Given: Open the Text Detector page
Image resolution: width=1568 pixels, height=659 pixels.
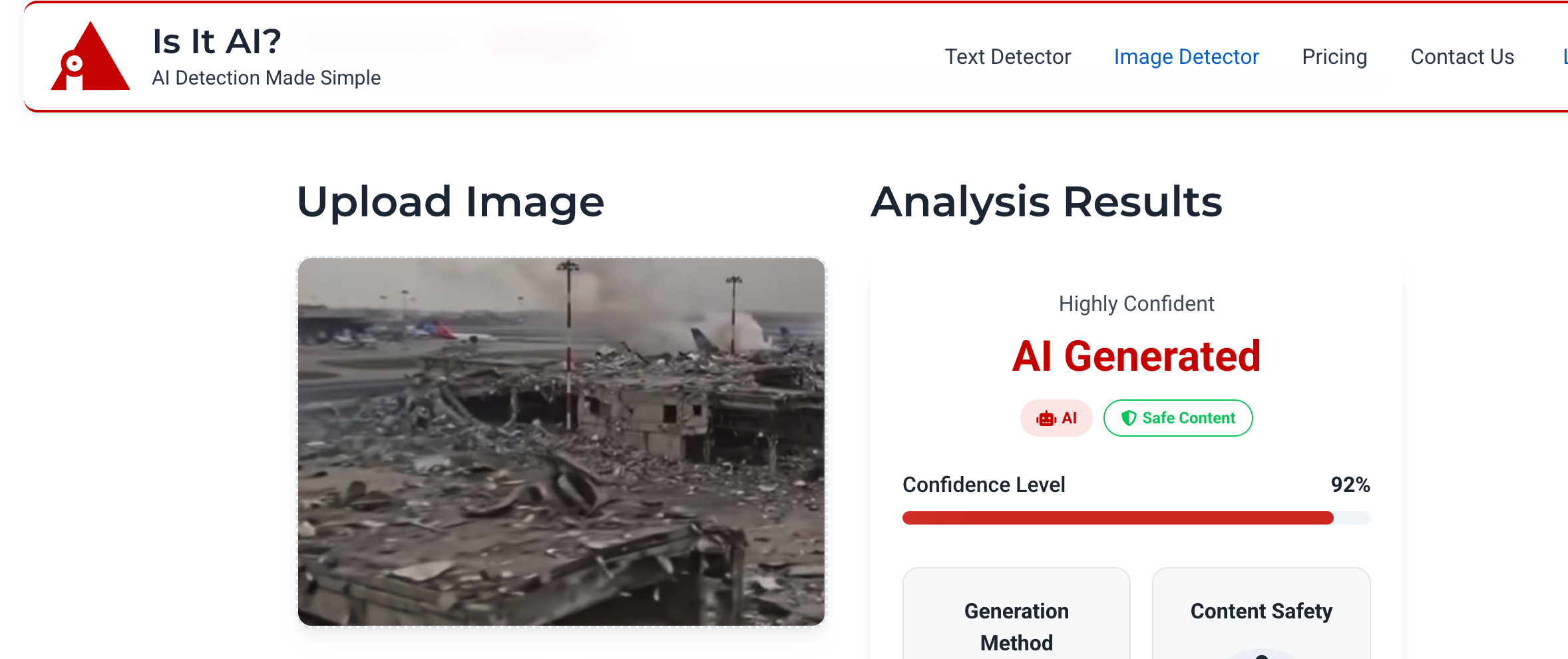Looking at the screenshot, I should coord(1008,57).
